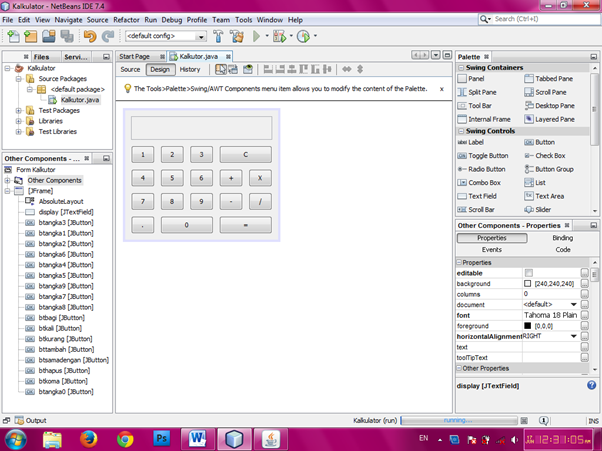Screen dimensions: 602x451
Task: Switch to the History view
Action: 190,69
